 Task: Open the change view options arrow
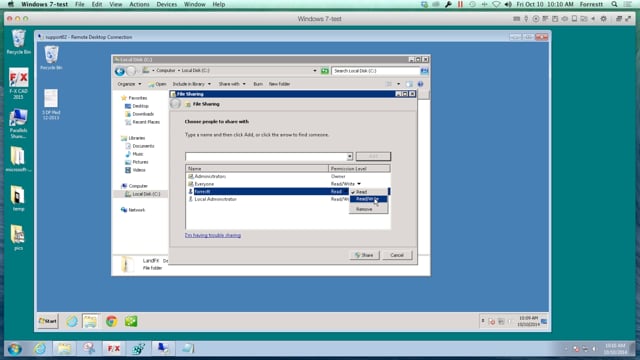pos(398,84)
